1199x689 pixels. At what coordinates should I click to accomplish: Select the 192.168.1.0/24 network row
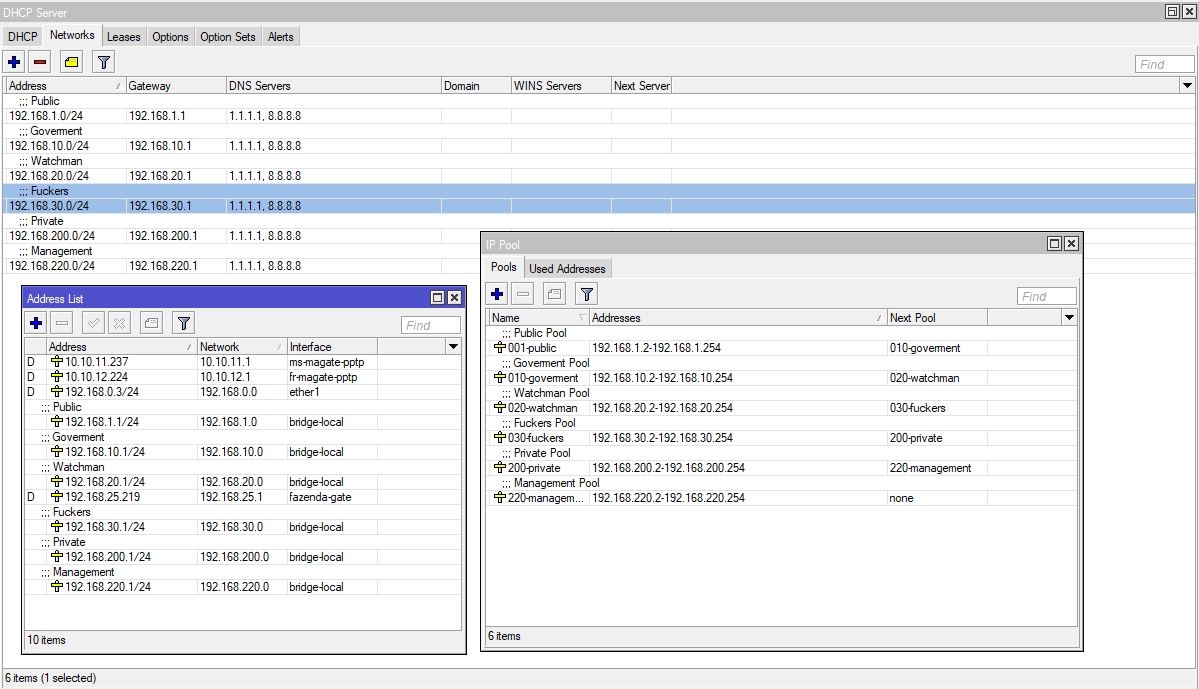pyautogui.click(x=600, y=116)
